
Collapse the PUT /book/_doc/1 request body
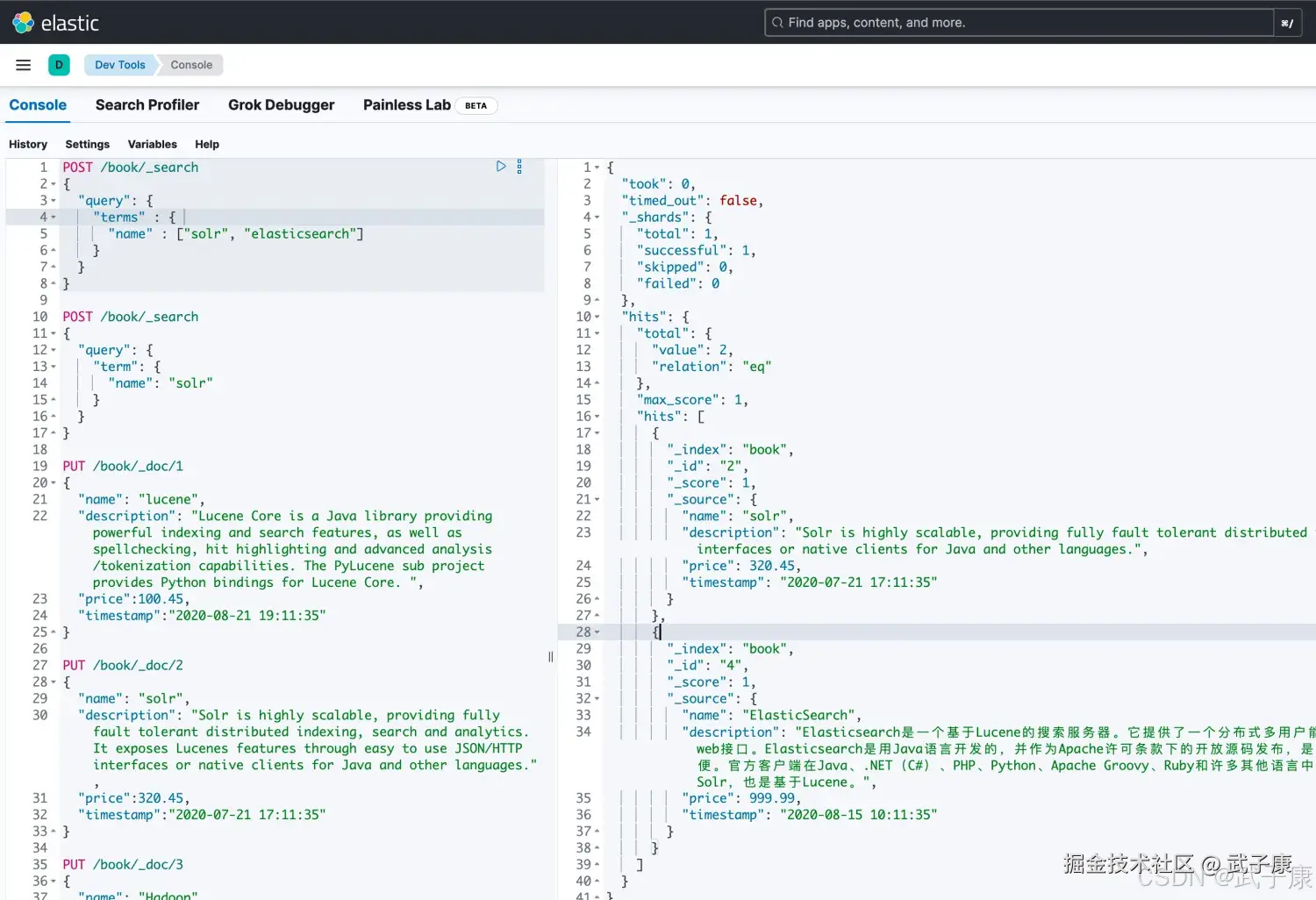54,482
